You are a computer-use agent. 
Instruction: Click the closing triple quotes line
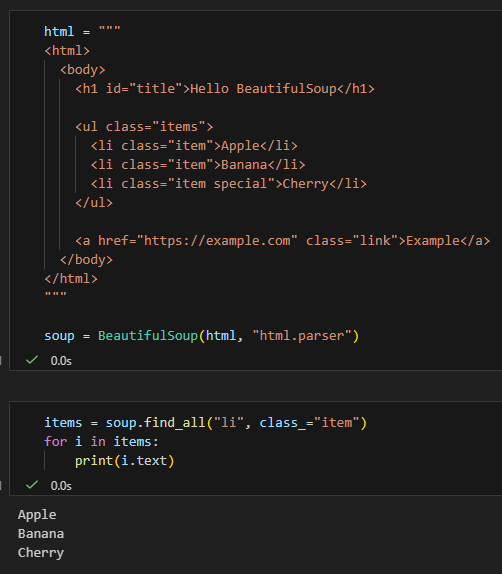[56, 294]
